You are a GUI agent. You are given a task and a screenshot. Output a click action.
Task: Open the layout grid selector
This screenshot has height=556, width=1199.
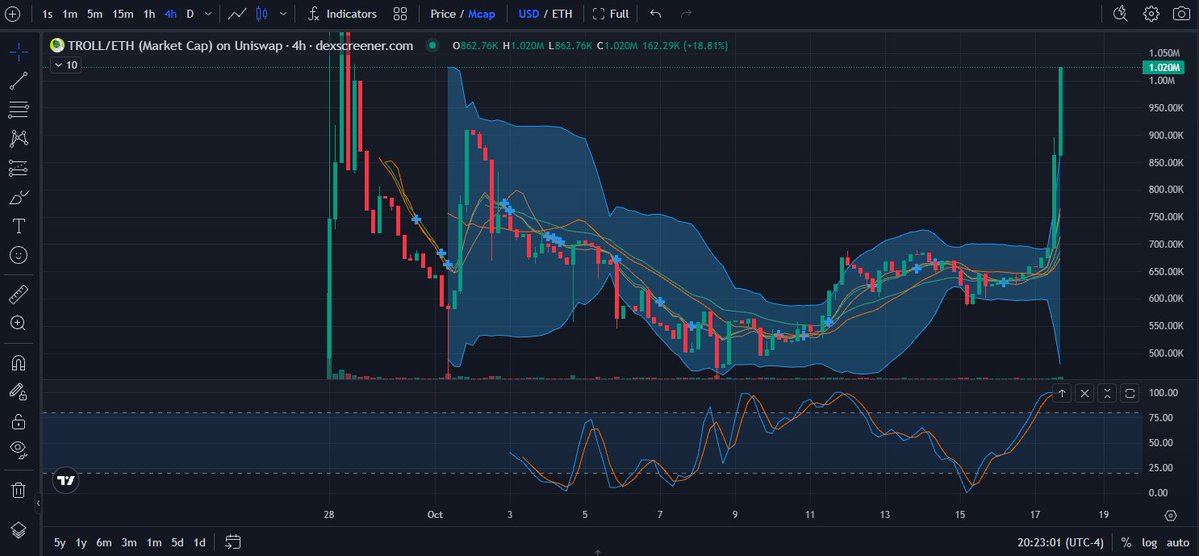[x=400, y=14]
